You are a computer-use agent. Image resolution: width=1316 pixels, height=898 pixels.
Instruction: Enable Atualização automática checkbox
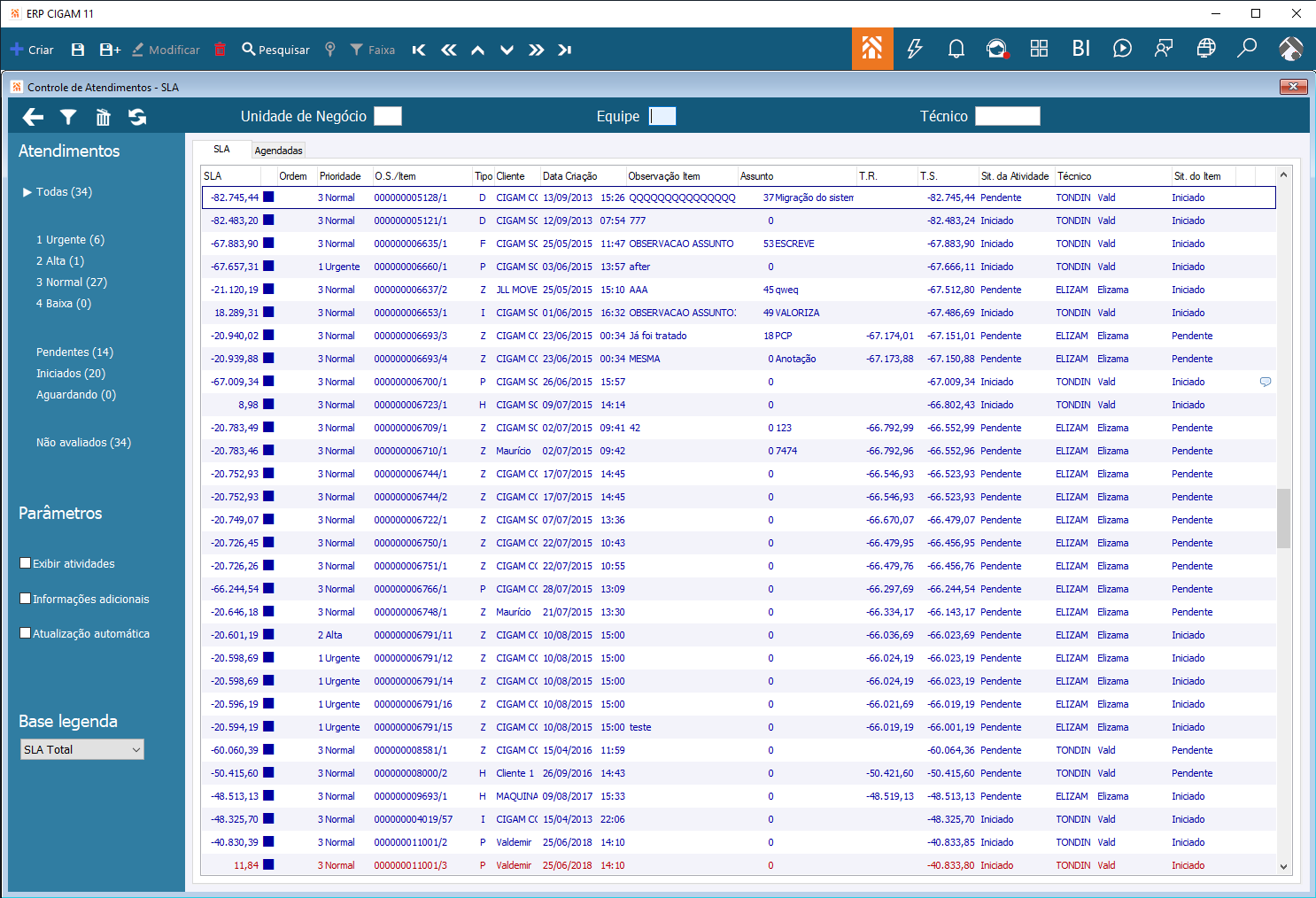coord(26,633)
